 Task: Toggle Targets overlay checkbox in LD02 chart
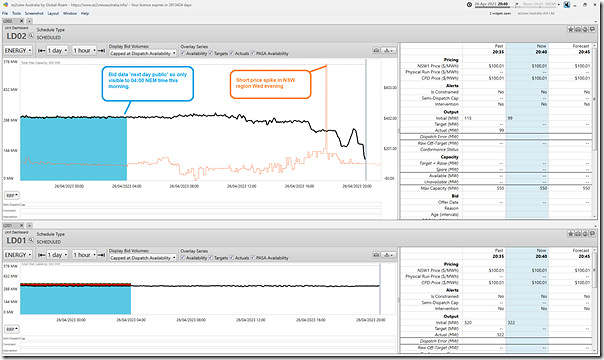tap(211, 53)
